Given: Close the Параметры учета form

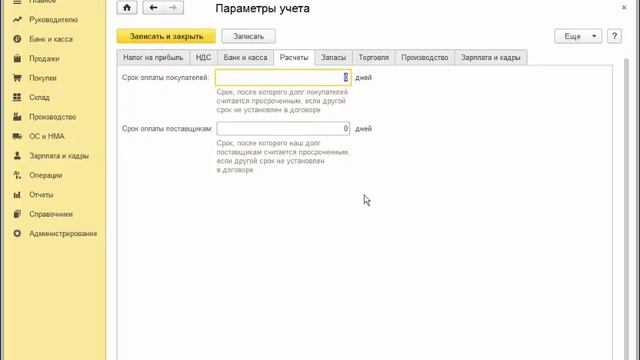Looking at the screenshot, I should coord(624,7).
